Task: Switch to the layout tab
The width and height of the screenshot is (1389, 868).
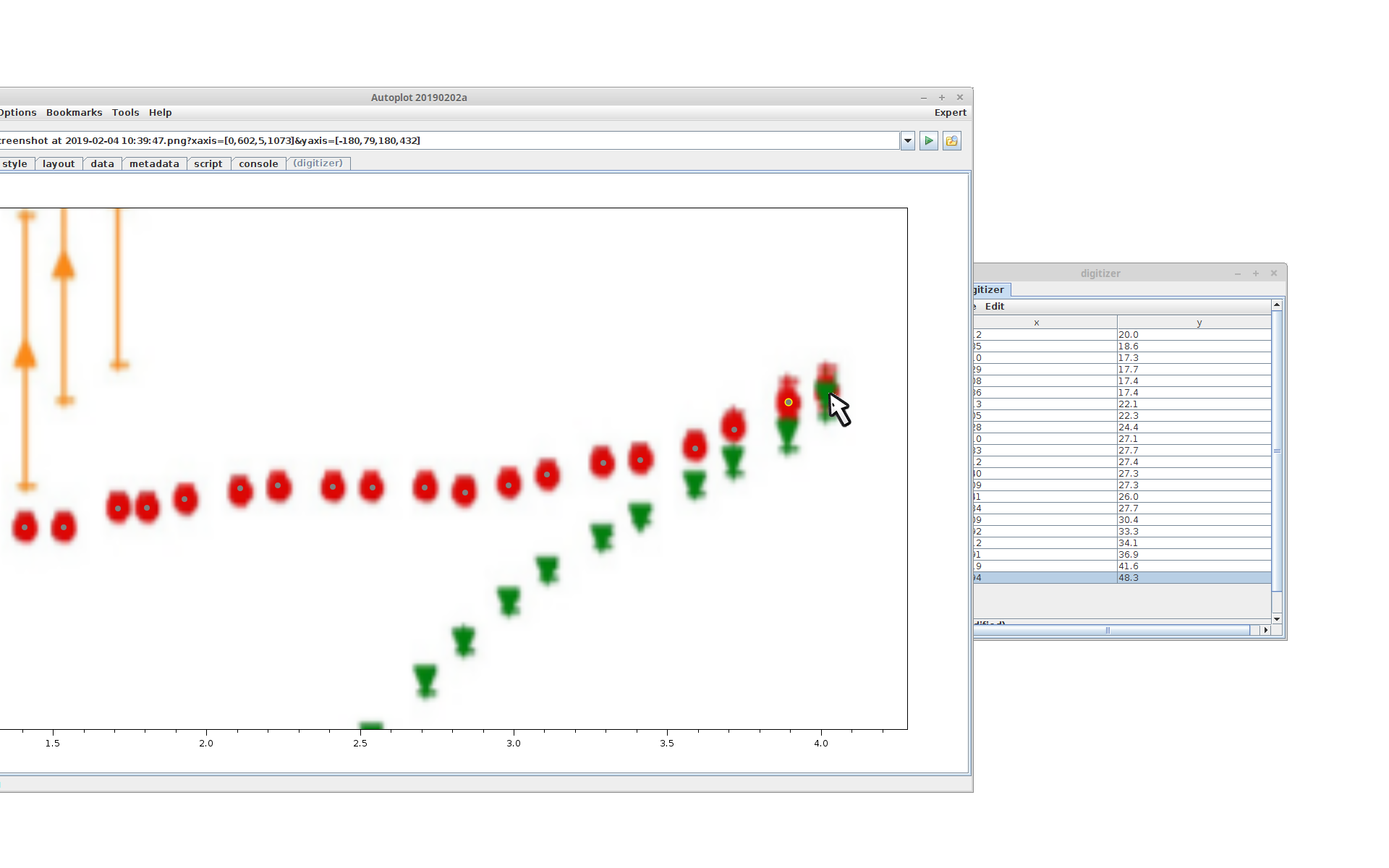Action: pyautogui.click(x=58, y=164)
